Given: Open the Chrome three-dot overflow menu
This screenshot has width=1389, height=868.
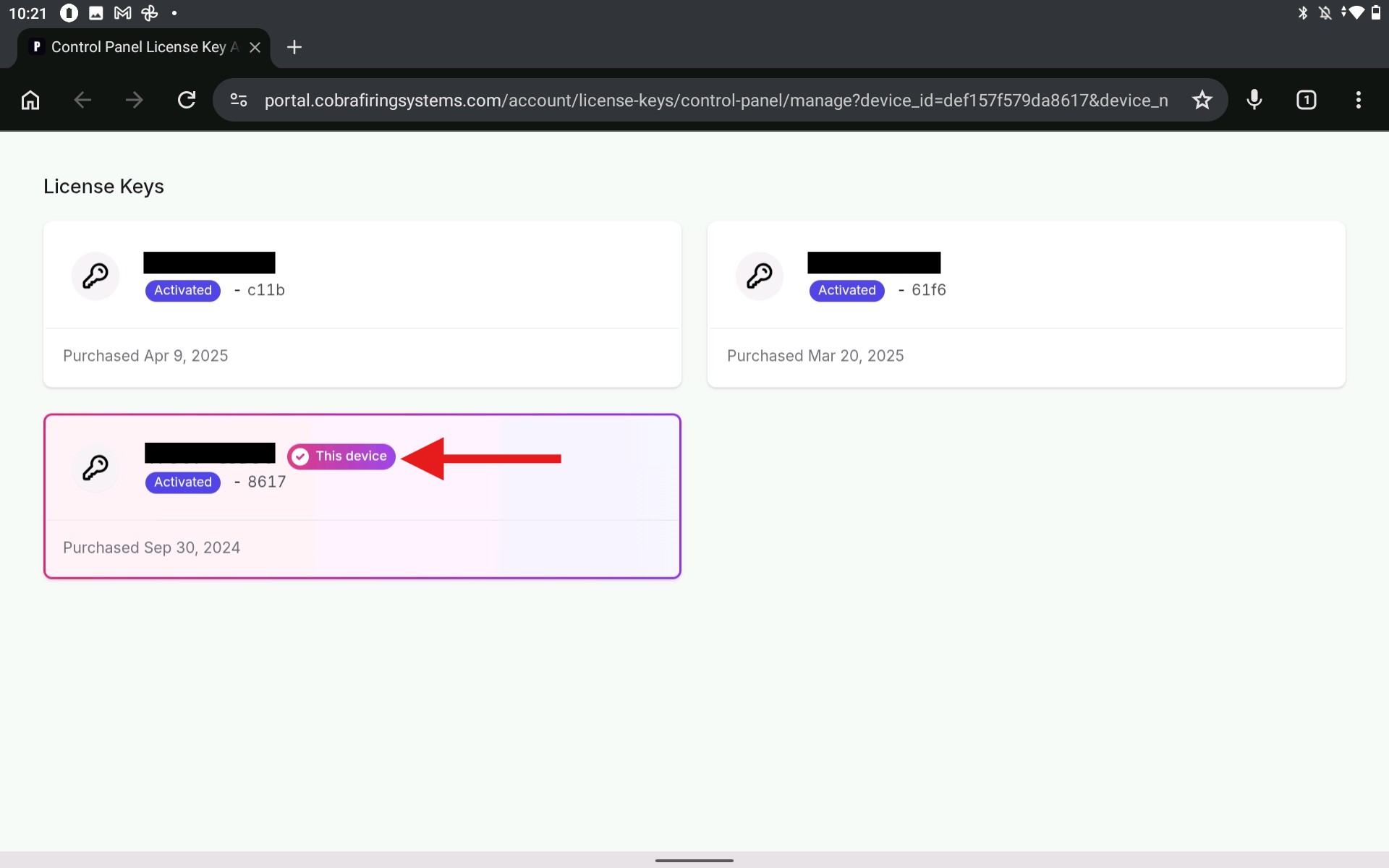Looking at the screenshot, I should click(1359, 100).
